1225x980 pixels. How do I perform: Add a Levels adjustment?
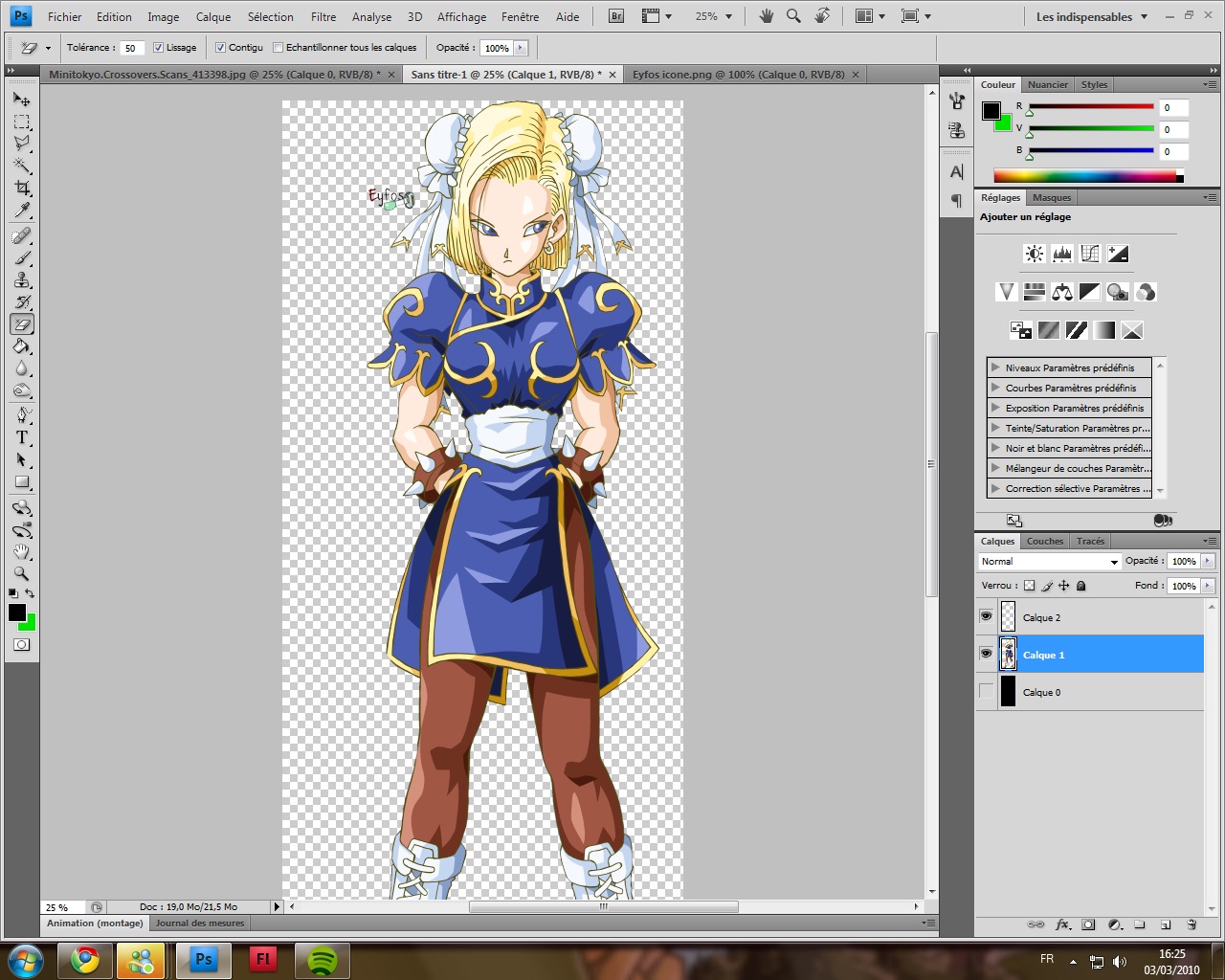point(1061,254)
